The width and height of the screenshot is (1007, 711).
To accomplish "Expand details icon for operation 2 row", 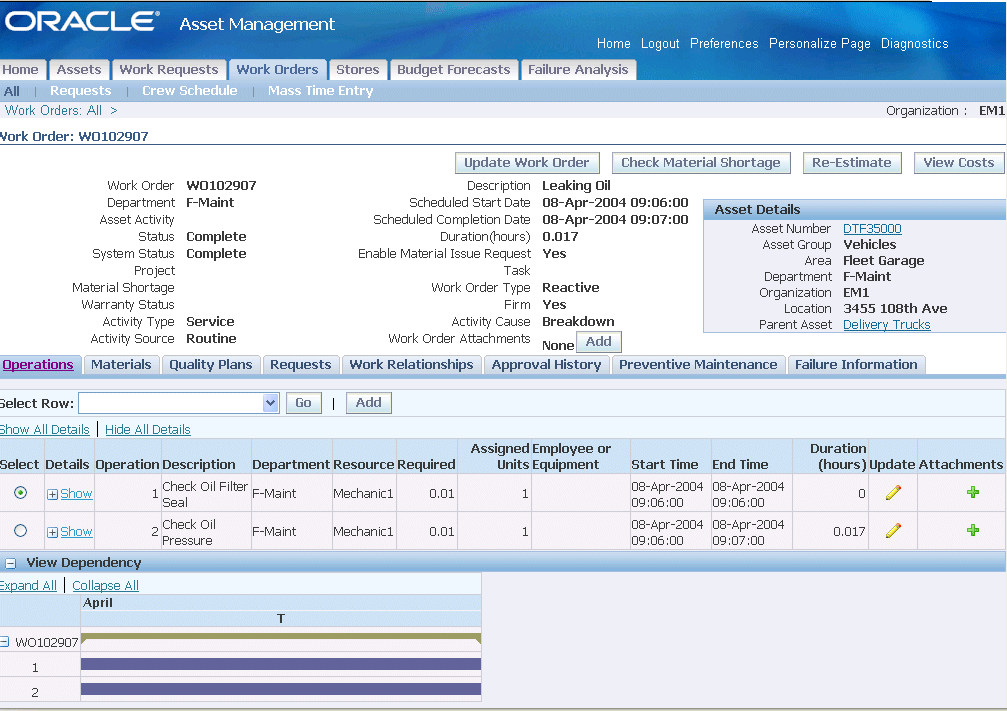I will [53, 532].
